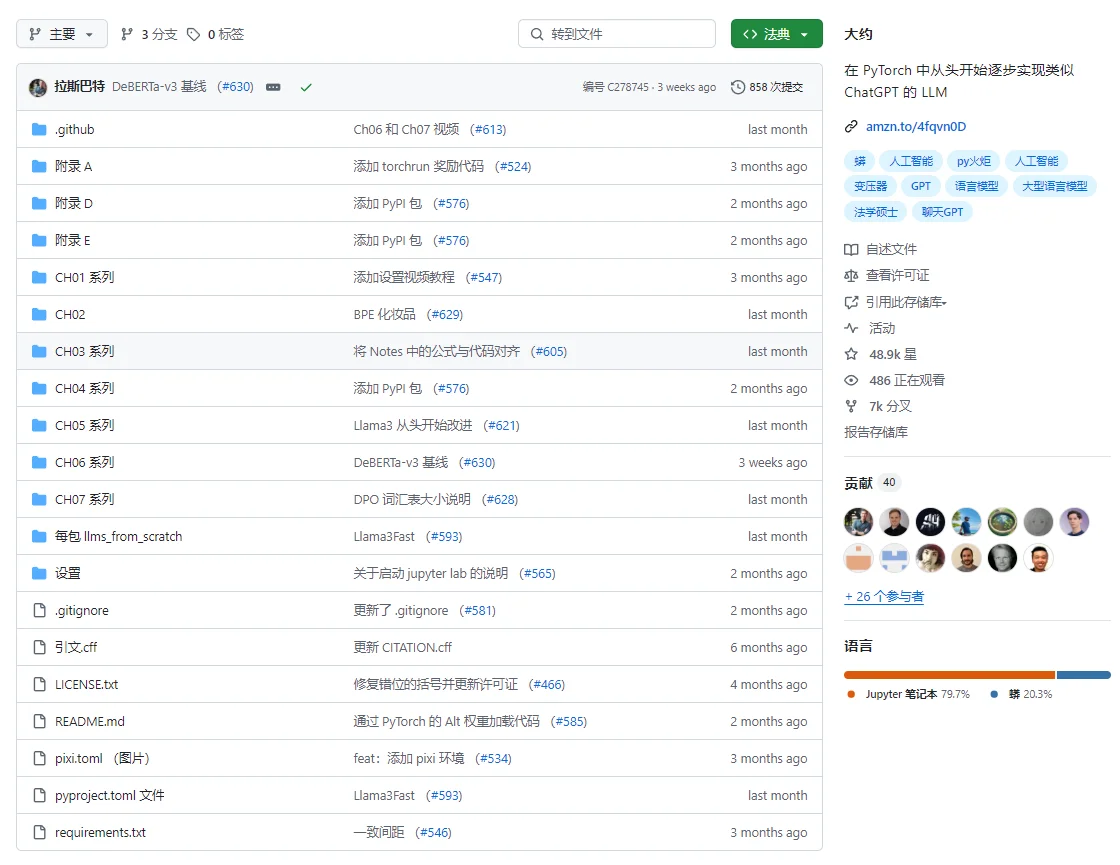Image resolution: width=1120 pixels, height=865 pixels.
Task: Click the fork icon next to 7k 分叉
Action: pyautogui.click(x=851, y=406)
